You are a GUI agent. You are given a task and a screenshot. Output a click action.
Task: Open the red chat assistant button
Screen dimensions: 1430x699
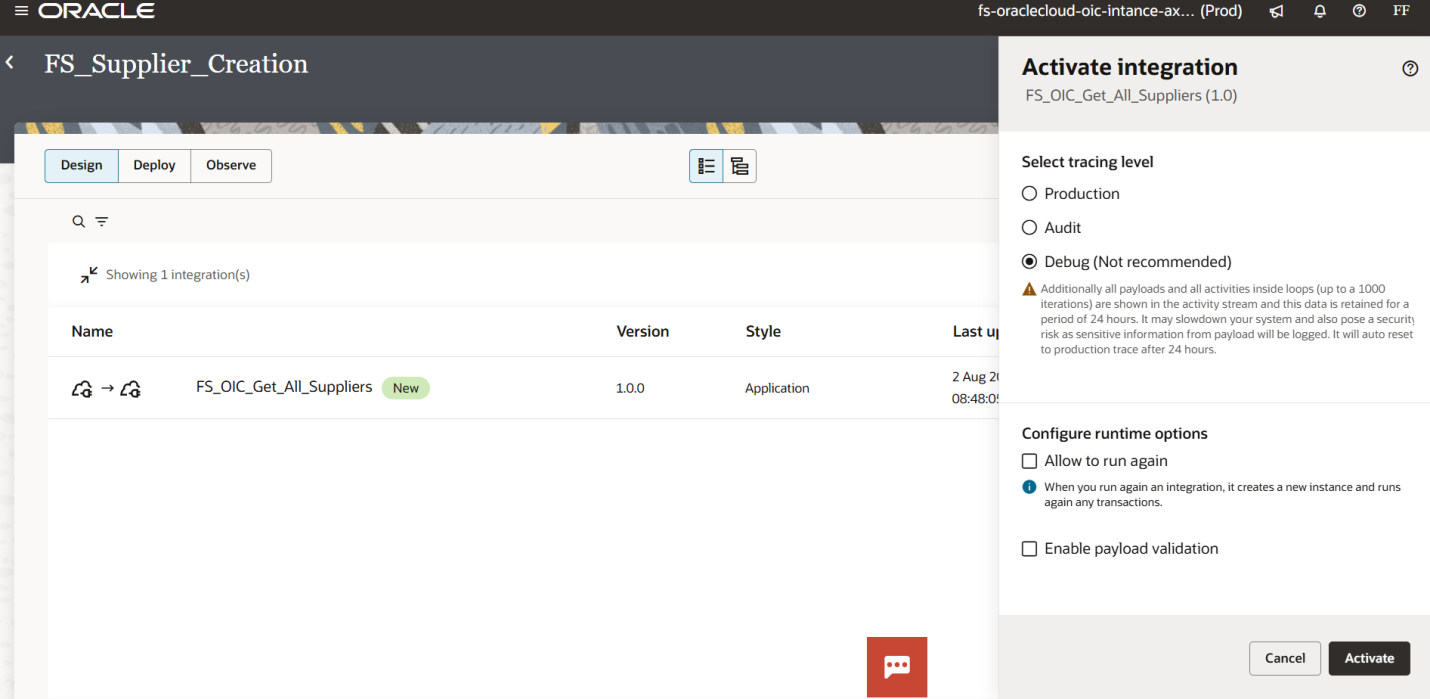[x=897, y=667]
